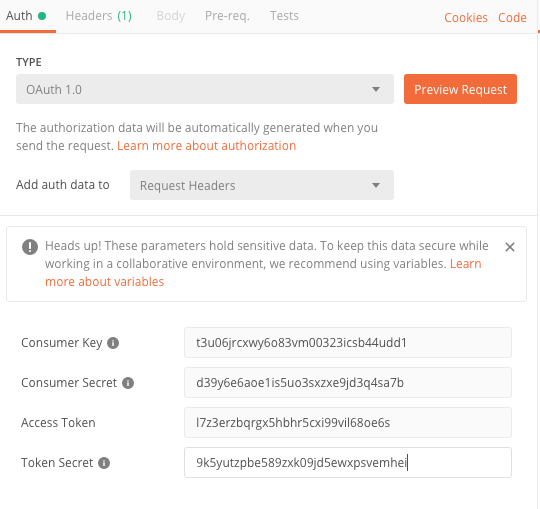Viewport: 540px width, 509px height.
Task: Focus the Consumer Secret input field
Action: [x=348, y=383]
